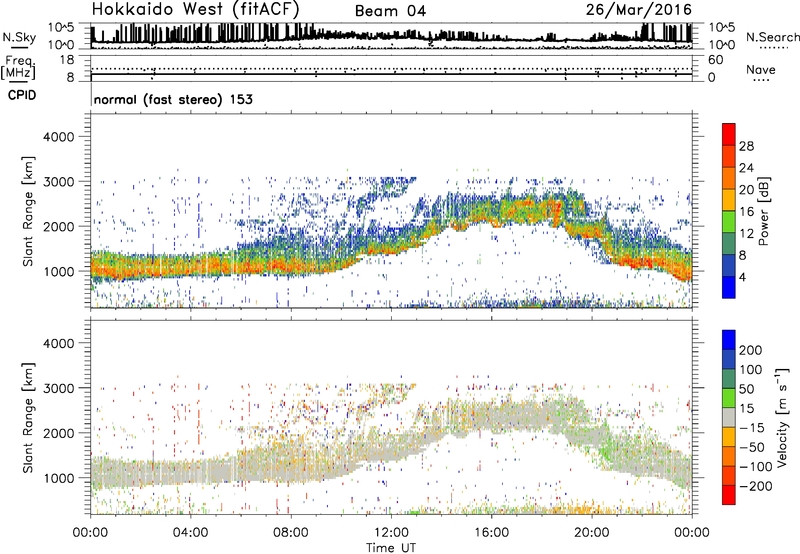Image resolution: width=800 pixels, height=554 pixels.
Task: Click the 'N.Sky' legend label
Action: [19, 37]
